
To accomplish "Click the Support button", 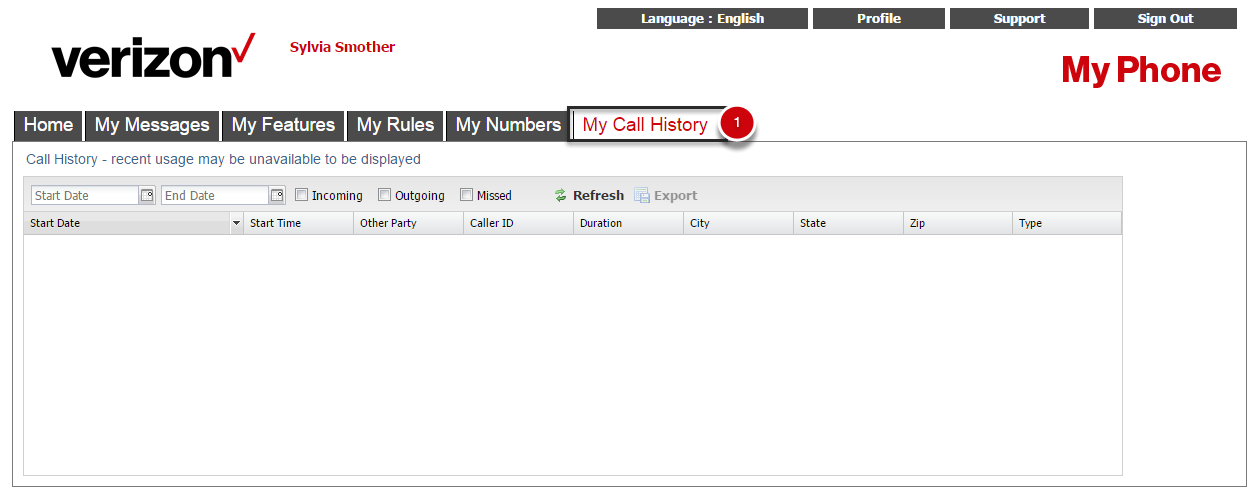I will 1019,18.
